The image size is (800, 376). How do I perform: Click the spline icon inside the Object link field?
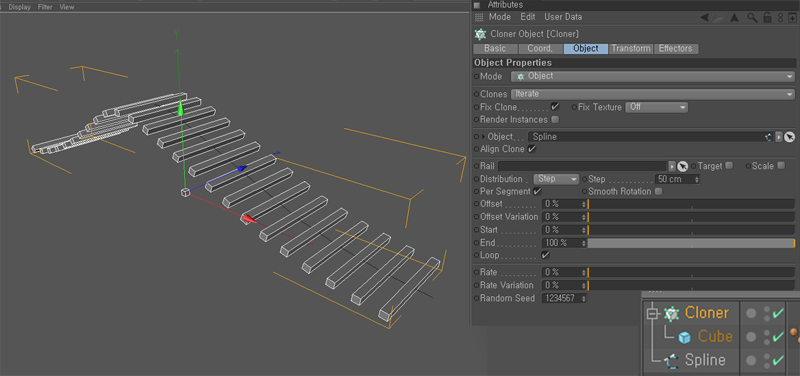point(768,137)
